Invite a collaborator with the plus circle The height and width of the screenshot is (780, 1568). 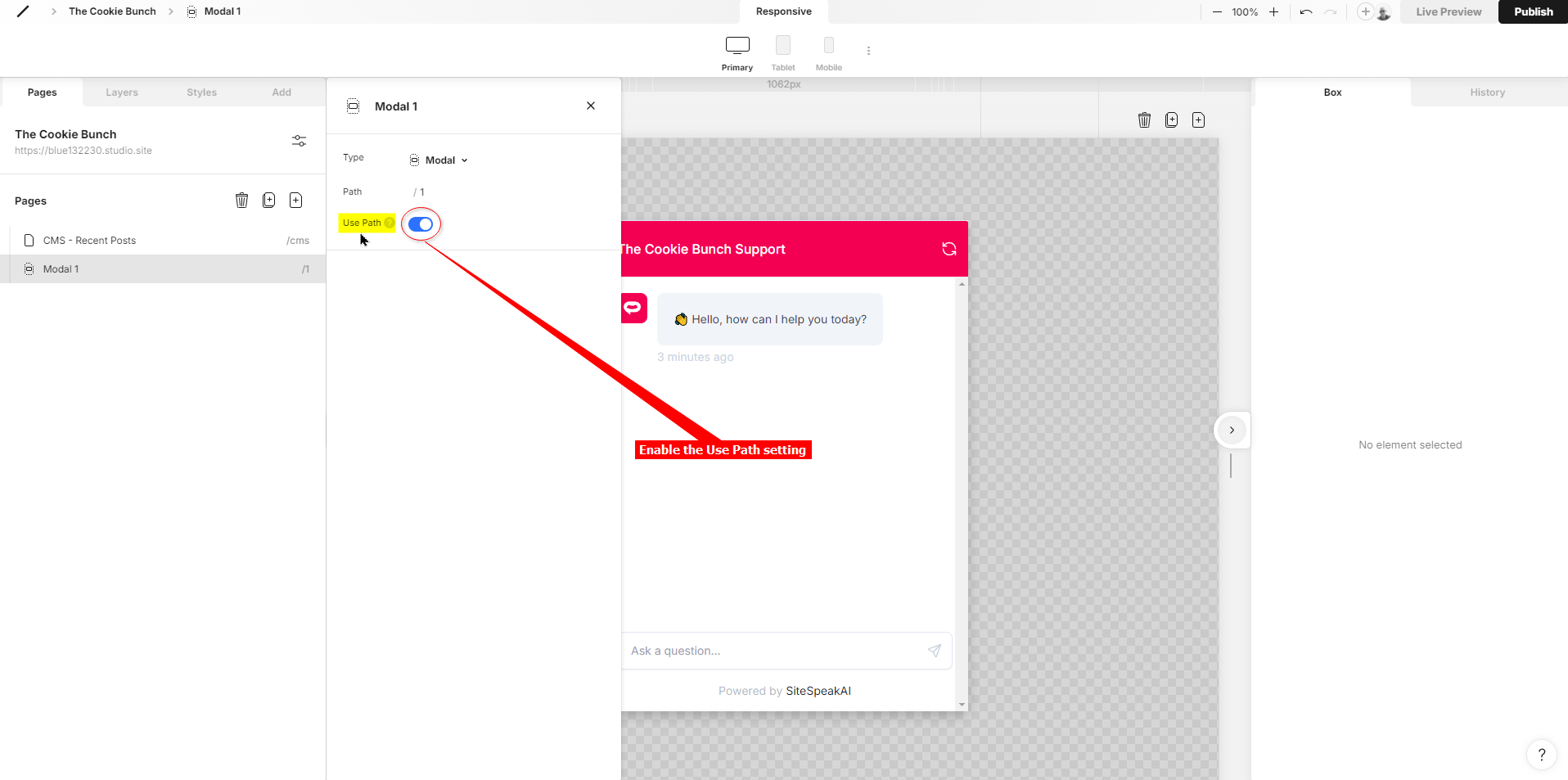pyautogui.click(x=1365, y=11)
